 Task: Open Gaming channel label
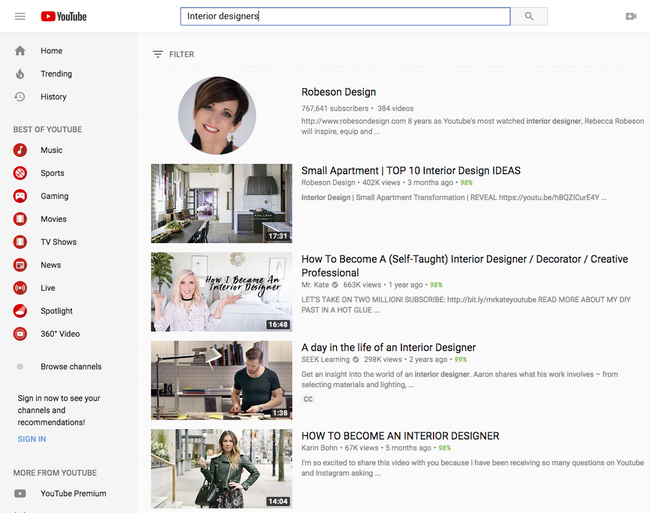click(x=54, y=196)
